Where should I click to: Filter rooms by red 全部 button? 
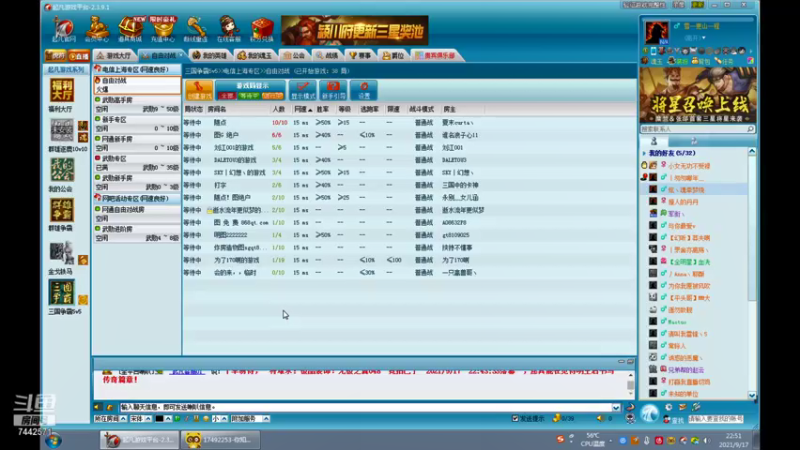[227, 95]
